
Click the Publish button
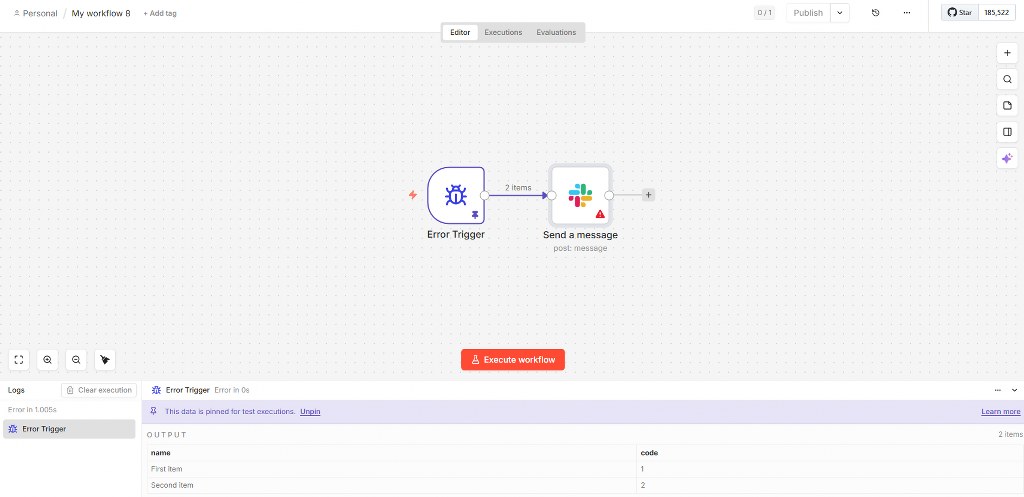[x=808, y=13]
